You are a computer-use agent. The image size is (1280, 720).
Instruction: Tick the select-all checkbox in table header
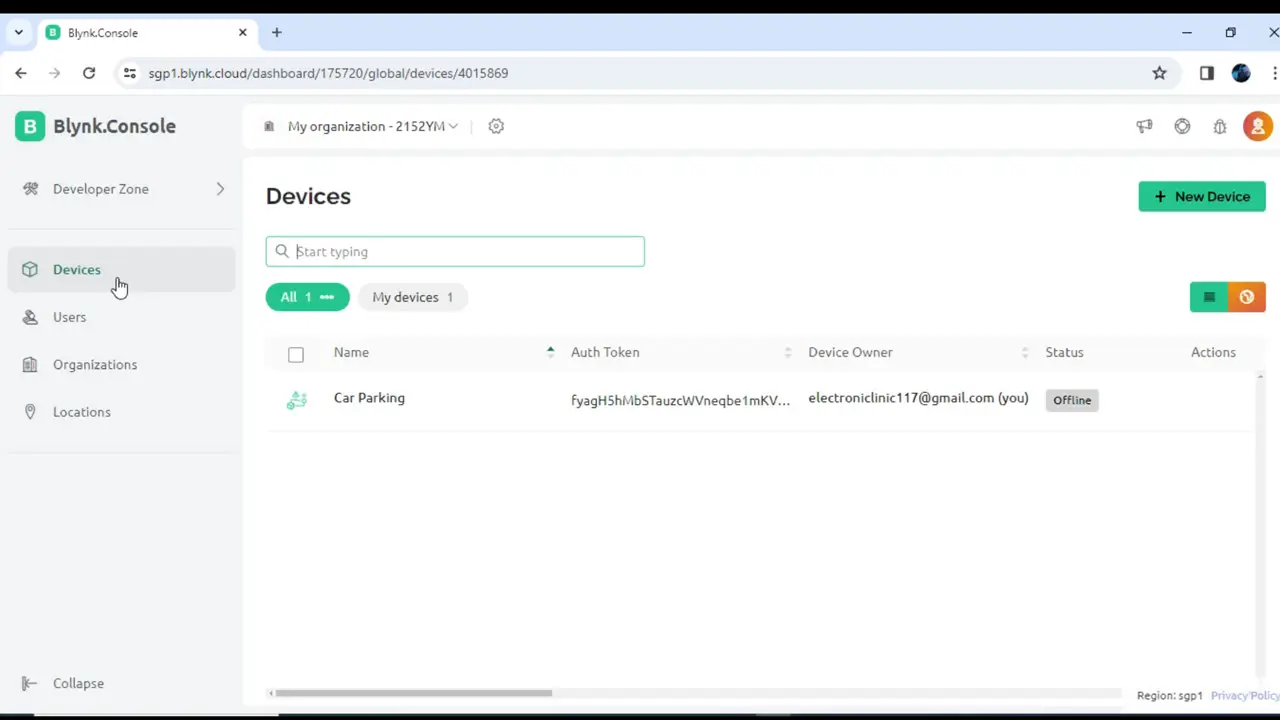pos(296,354)
